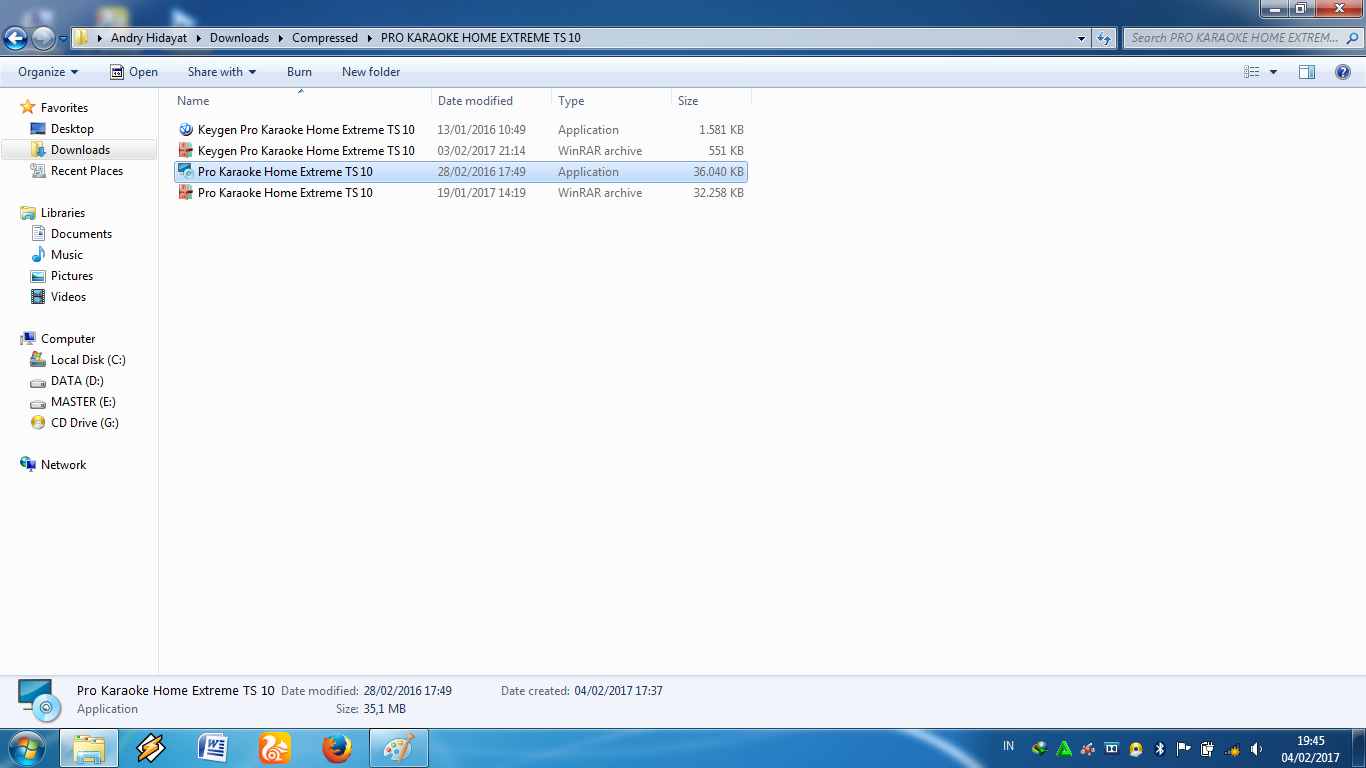
Task: Launch Winamp from the taskbar
Action: [151, 748]
